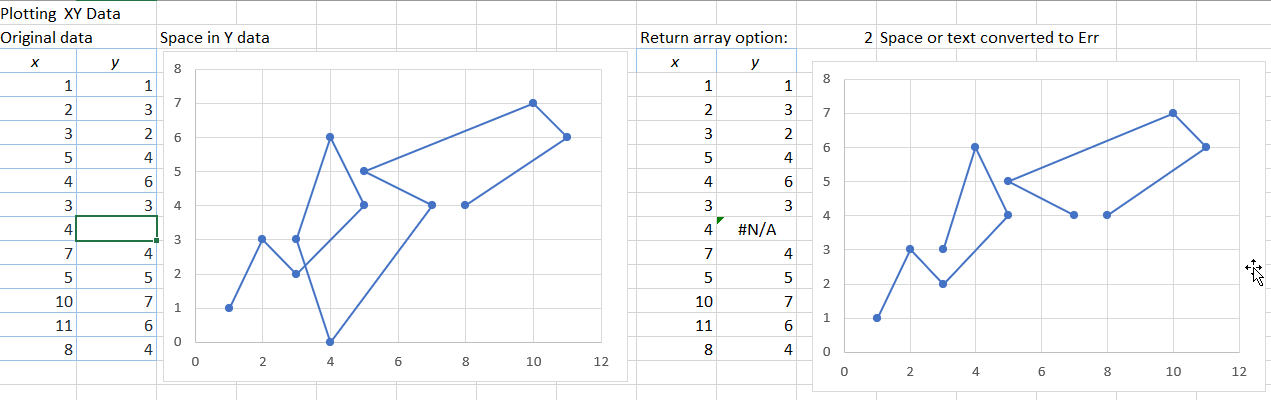The height and width of the screenshot is (400, 1271).
Task: Select the x header of the Original data table
Action: pyautogui.click(x=36, y=62)
